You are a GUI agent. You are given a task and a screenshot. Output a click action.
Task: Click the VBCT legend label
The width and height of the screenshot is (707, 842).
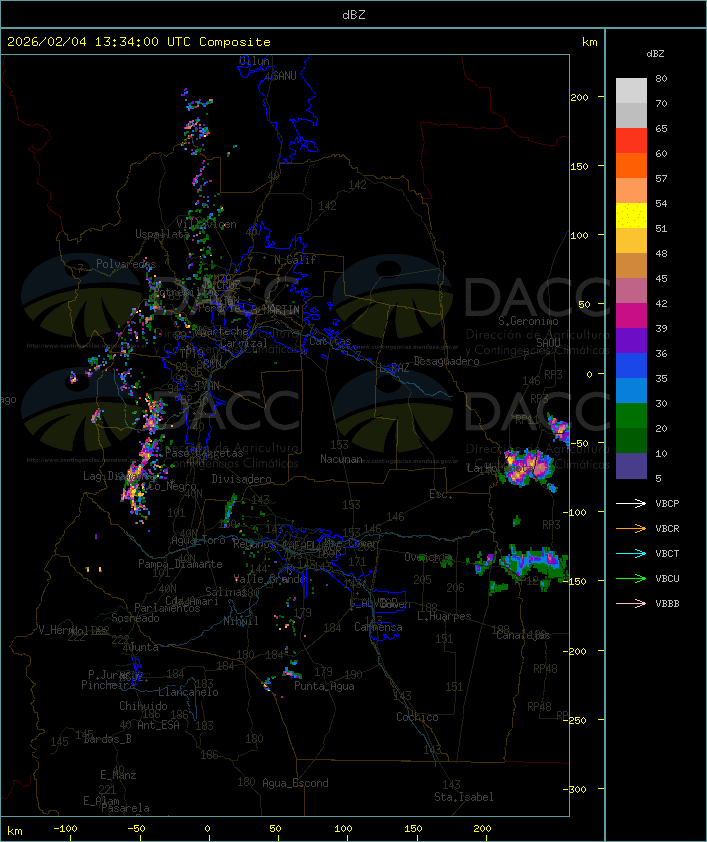tap(667, 553)
